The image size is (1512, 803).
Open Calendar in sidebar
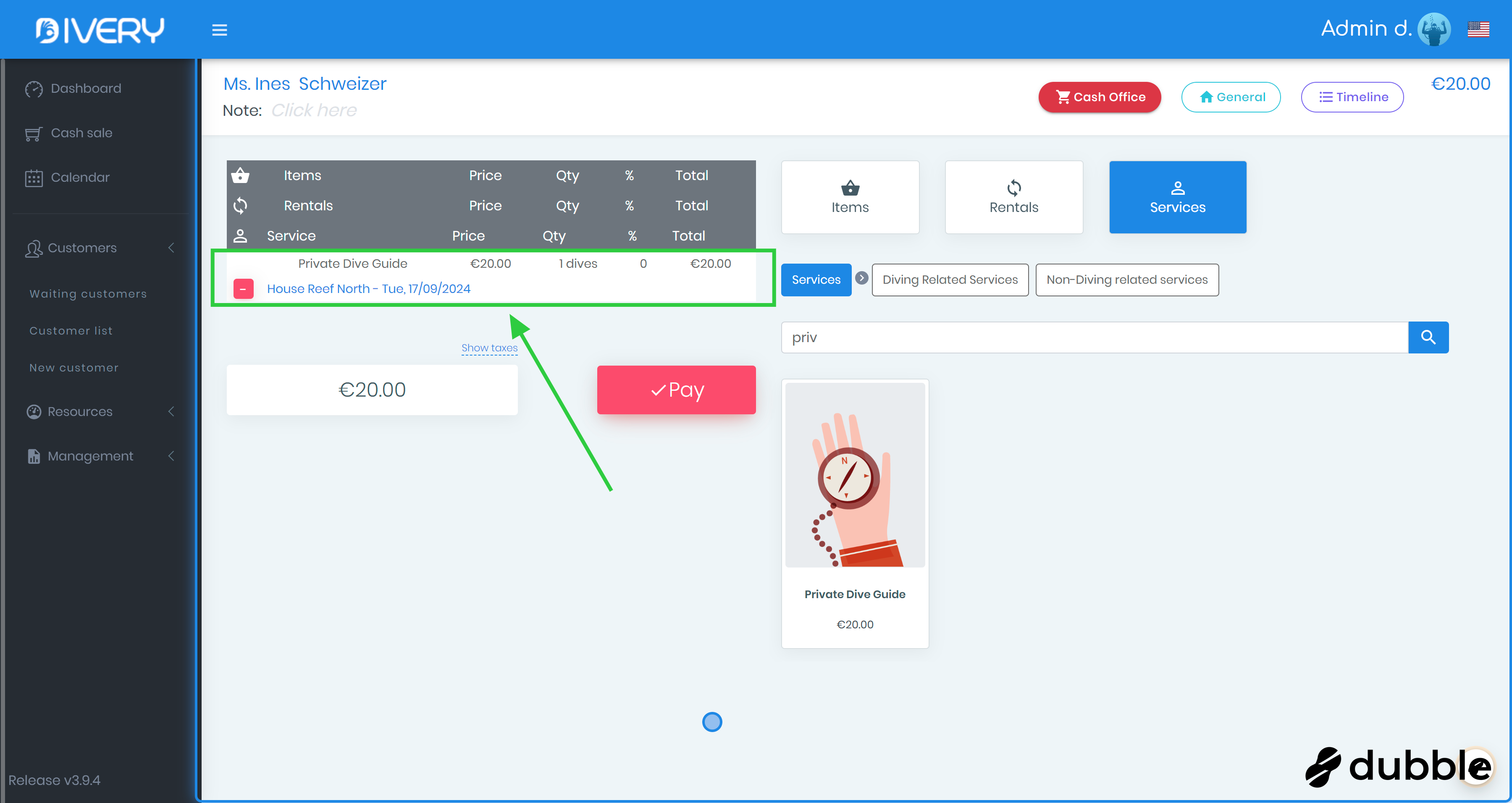click(x=80, y=178)
